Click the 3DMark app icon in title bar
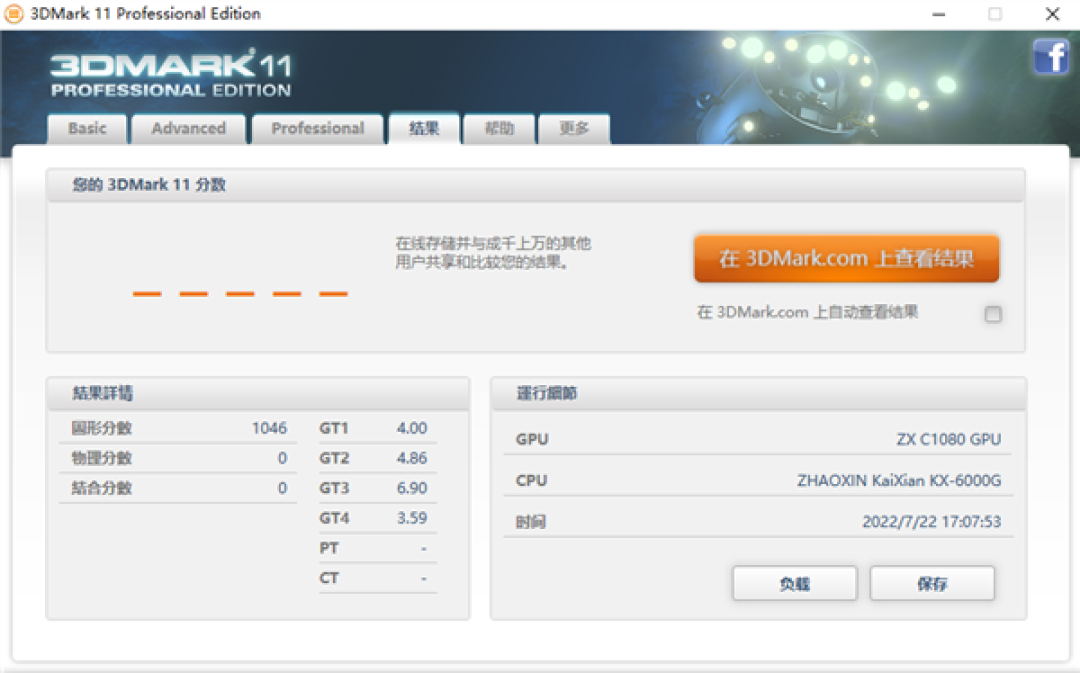Image resolution: width=1080 pixels, height=673 pixels. coord(16,14)
